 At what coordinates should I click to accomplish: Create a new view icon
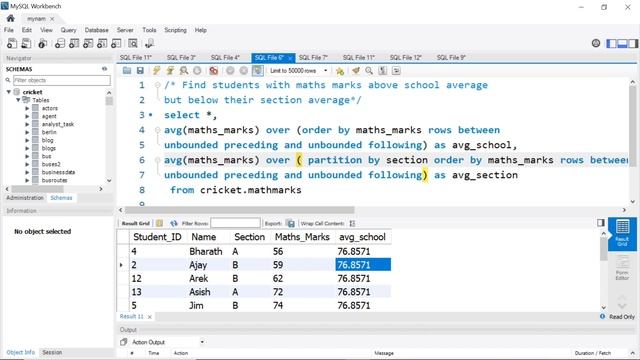pos(88,43)
